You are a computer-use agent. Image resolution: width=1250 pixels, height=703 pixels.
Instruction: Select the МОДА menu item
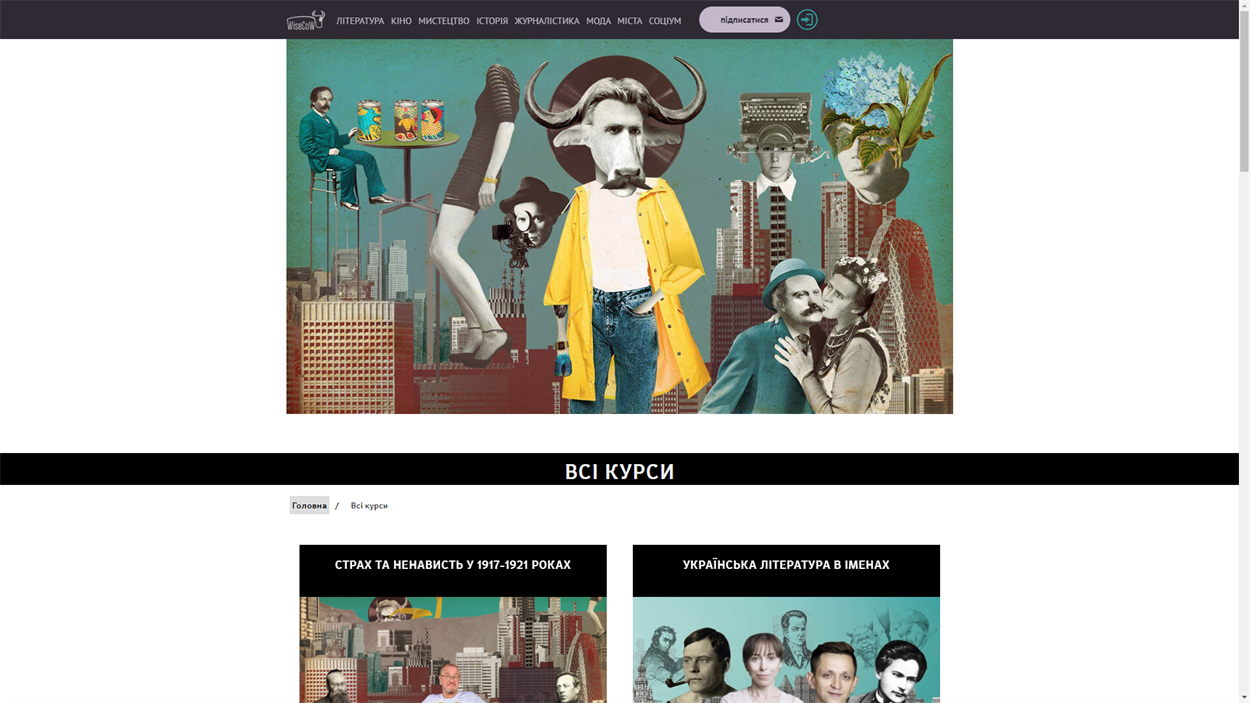click(598, 21)
